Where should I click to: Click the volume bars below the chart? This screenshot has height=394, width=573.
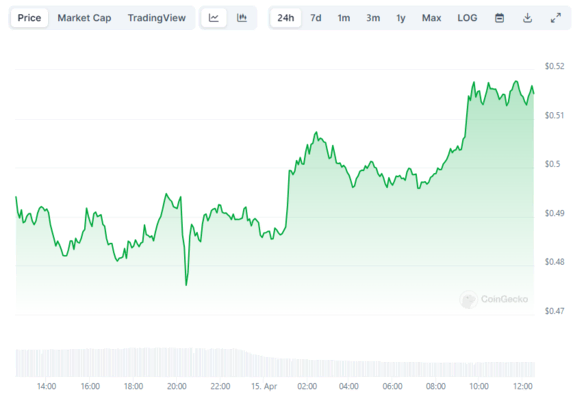[x=275, y=362]
